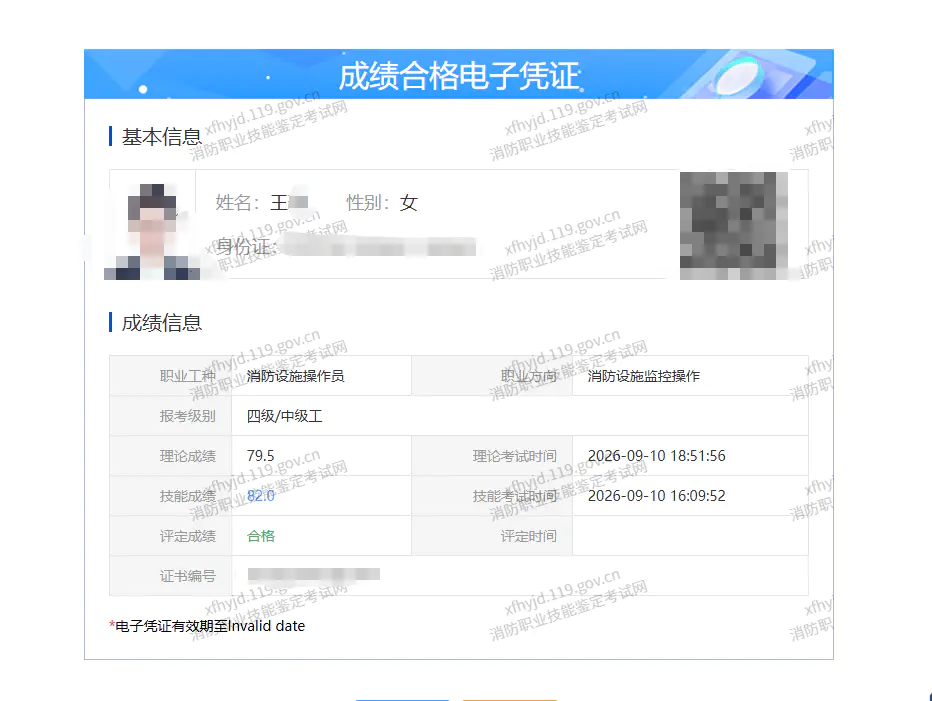Screen dimensions: 932x701
Task: Click the pixelated QR code image
Action: 733,226
